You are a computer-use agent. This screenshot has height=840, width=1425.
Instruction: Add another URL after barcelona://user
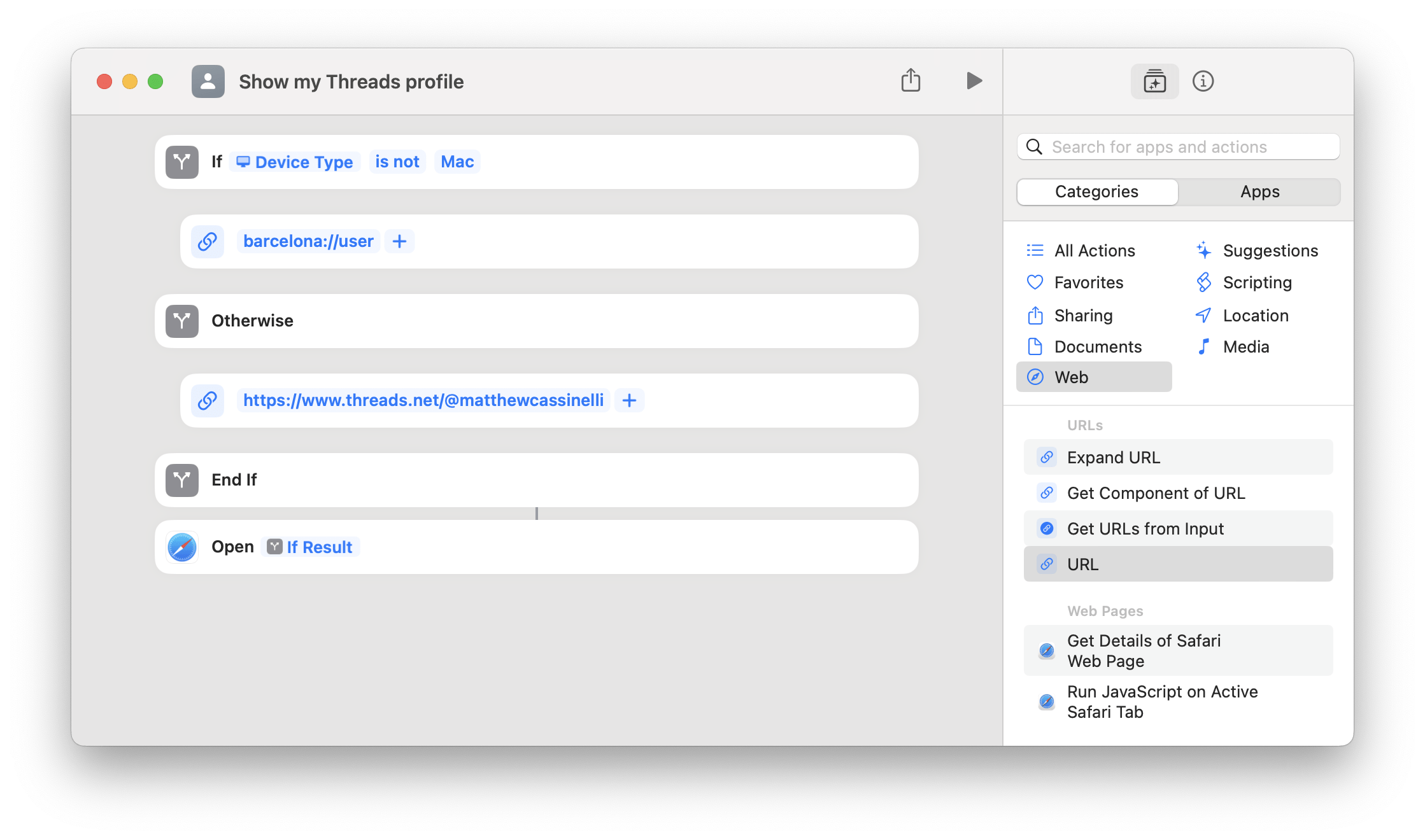[x=399, y=242]
